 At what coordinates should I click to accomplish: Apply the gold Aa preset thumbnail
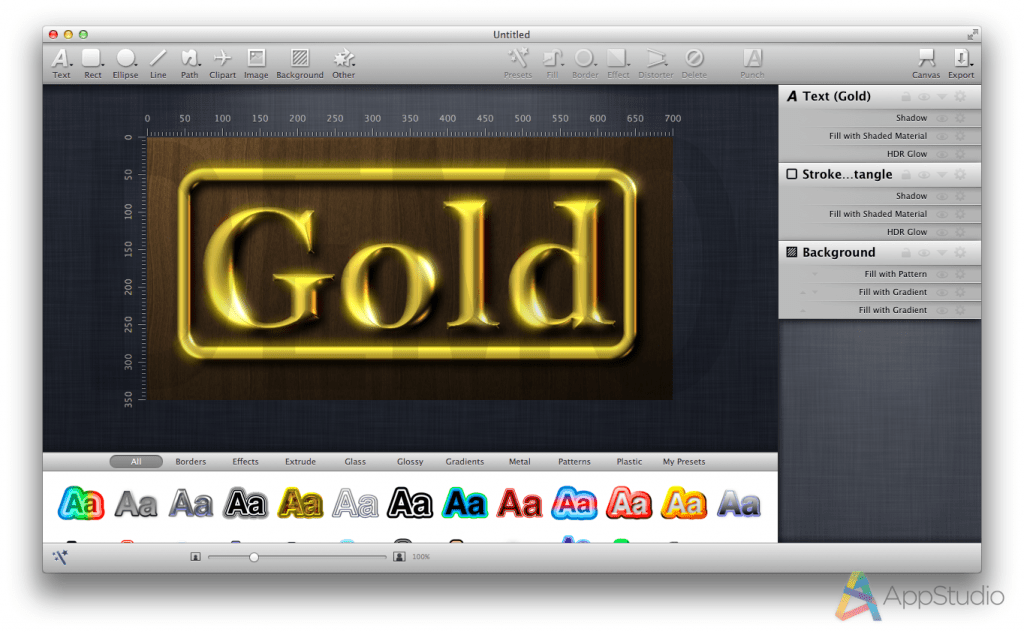pos(300,503)
